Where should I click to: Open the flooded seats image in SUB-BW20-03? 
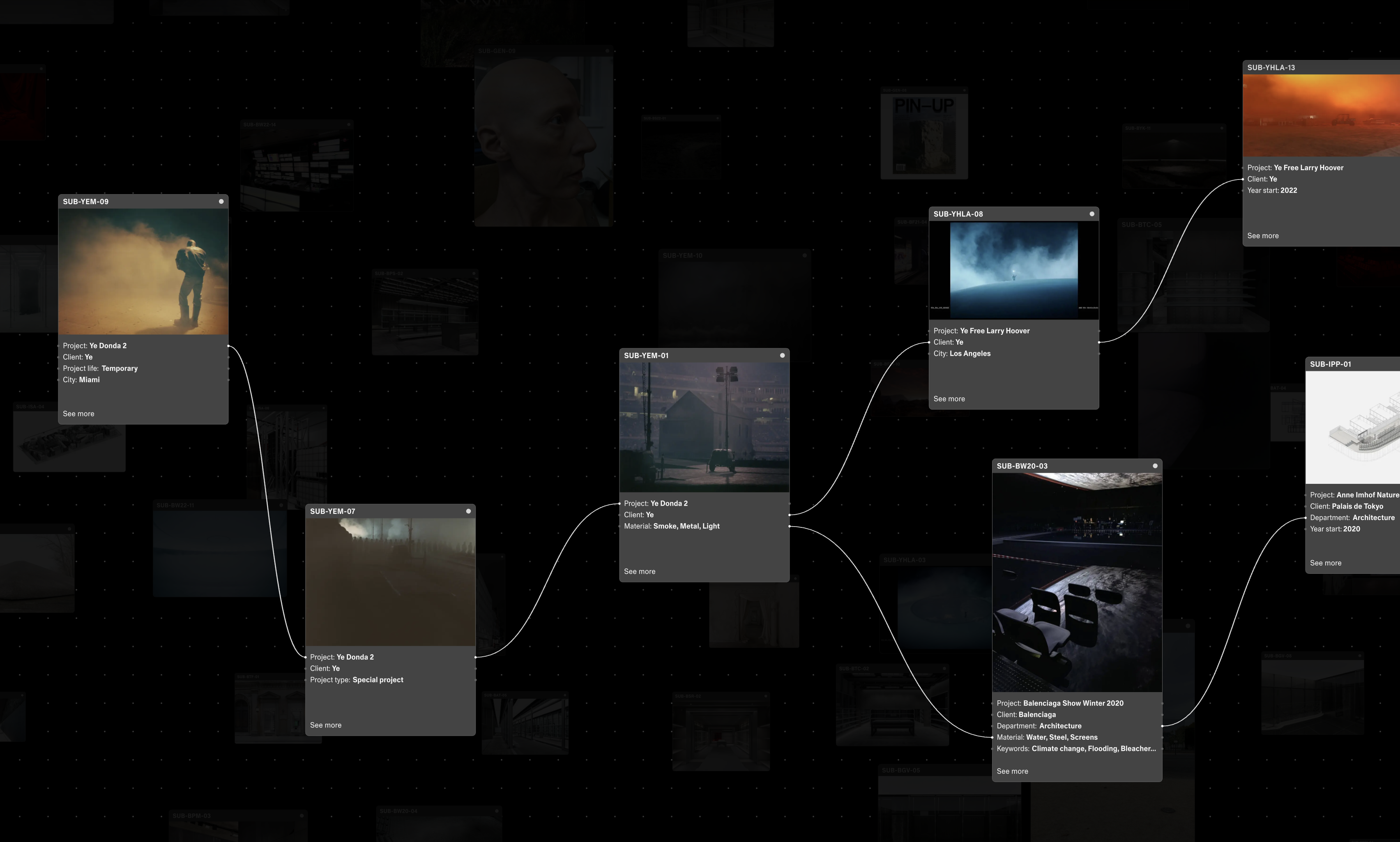click(1077, 582)
